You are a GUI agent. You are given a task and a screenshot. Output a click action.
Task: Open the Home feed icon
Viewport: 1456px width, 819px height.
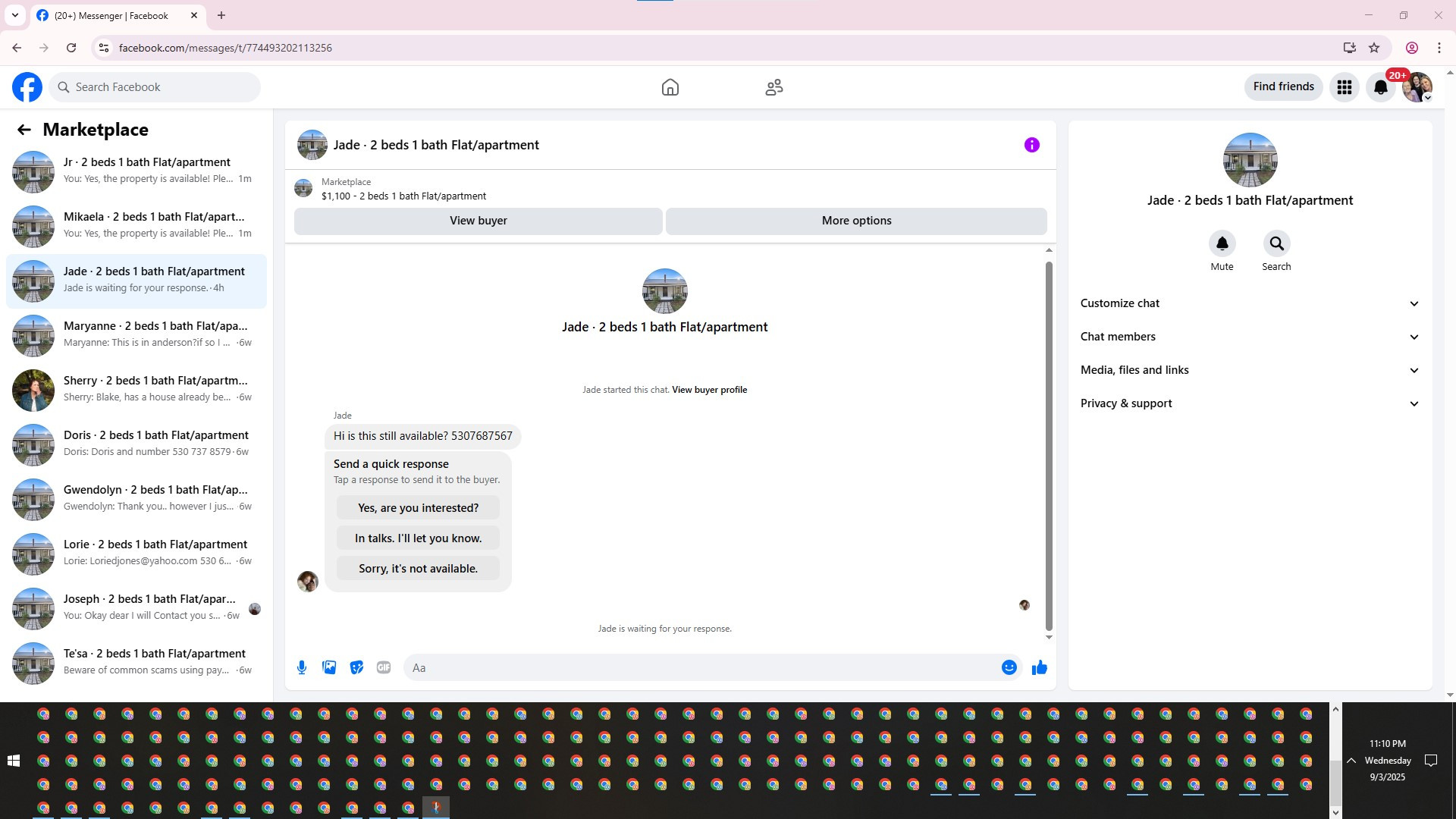click(x=670, y=87)
